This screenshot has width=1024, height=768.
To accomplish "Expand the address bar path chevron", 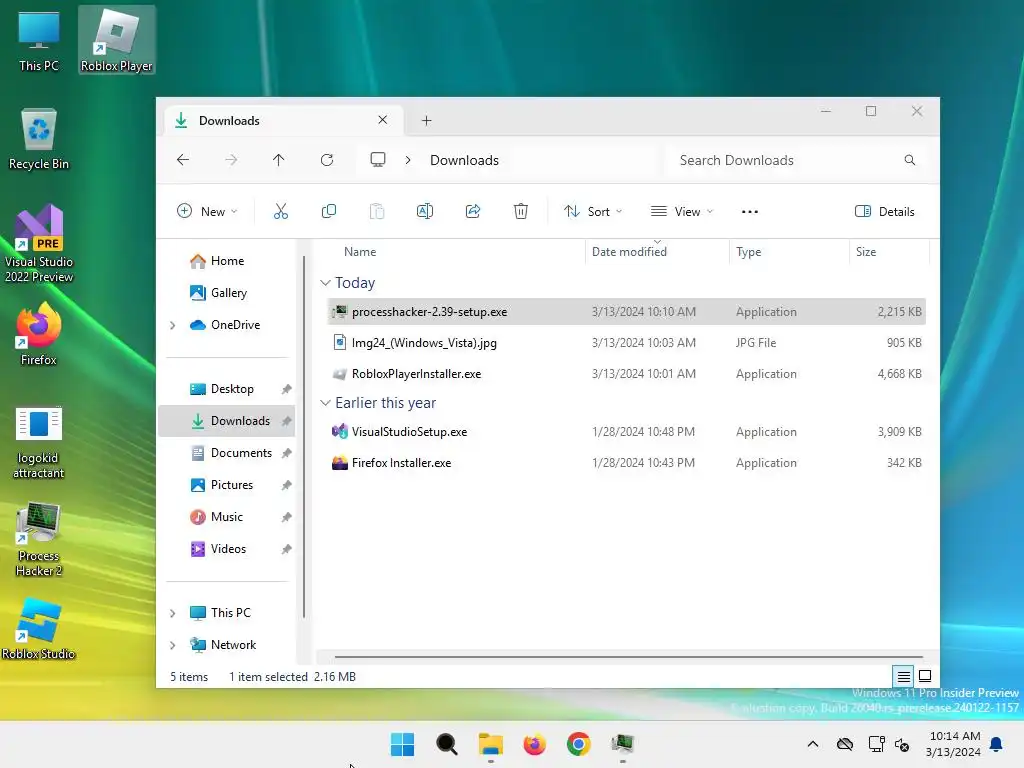I will [408, 160].
